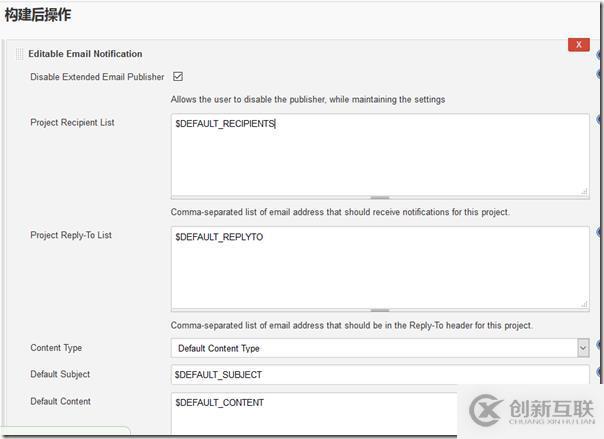604x439 pixels.
Task: Grab the Editable Email Notification drag handle
Action: (19, 54)
